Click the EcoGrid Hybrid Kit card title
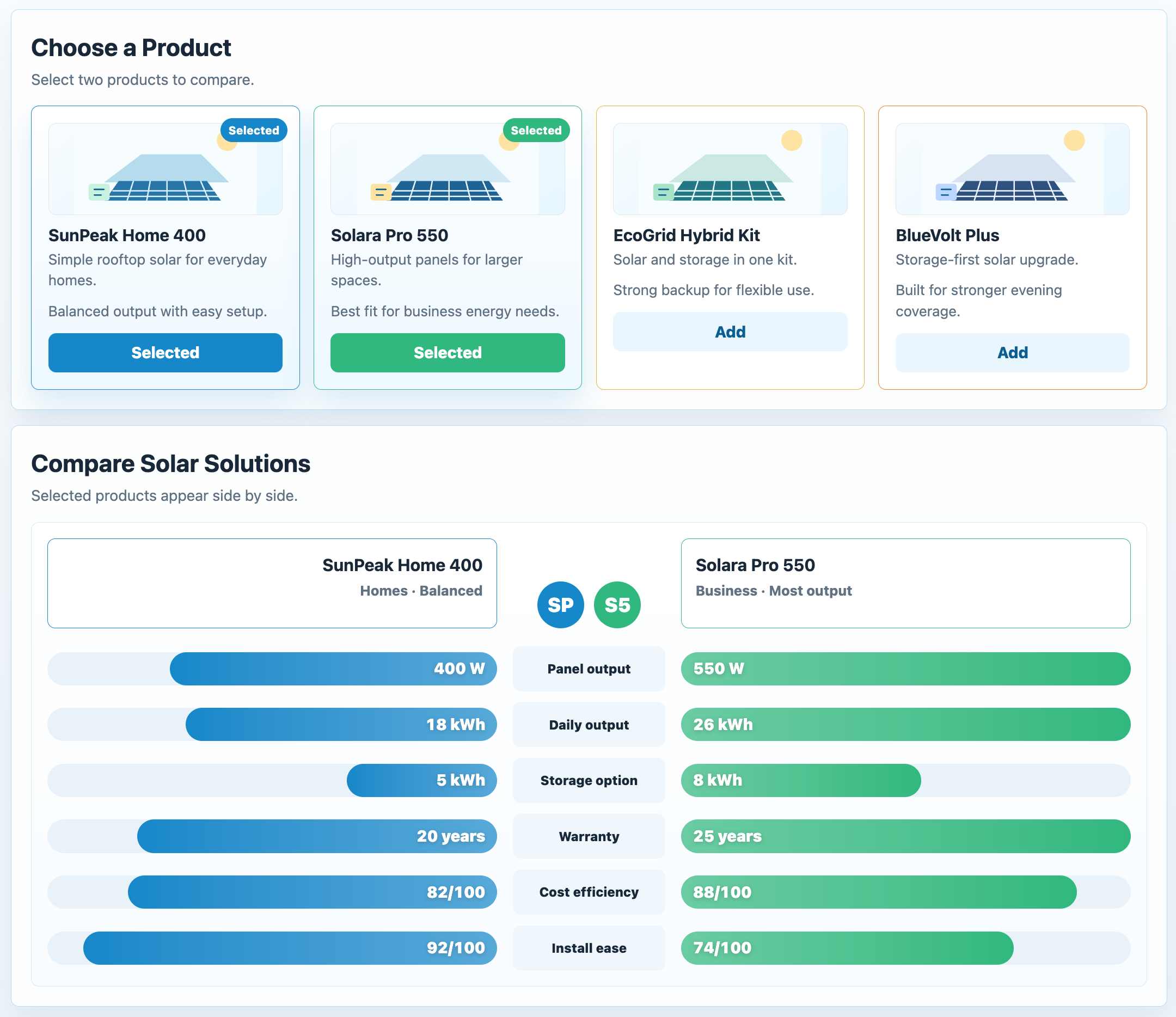 pyautogui.click(x=686, y=235)
